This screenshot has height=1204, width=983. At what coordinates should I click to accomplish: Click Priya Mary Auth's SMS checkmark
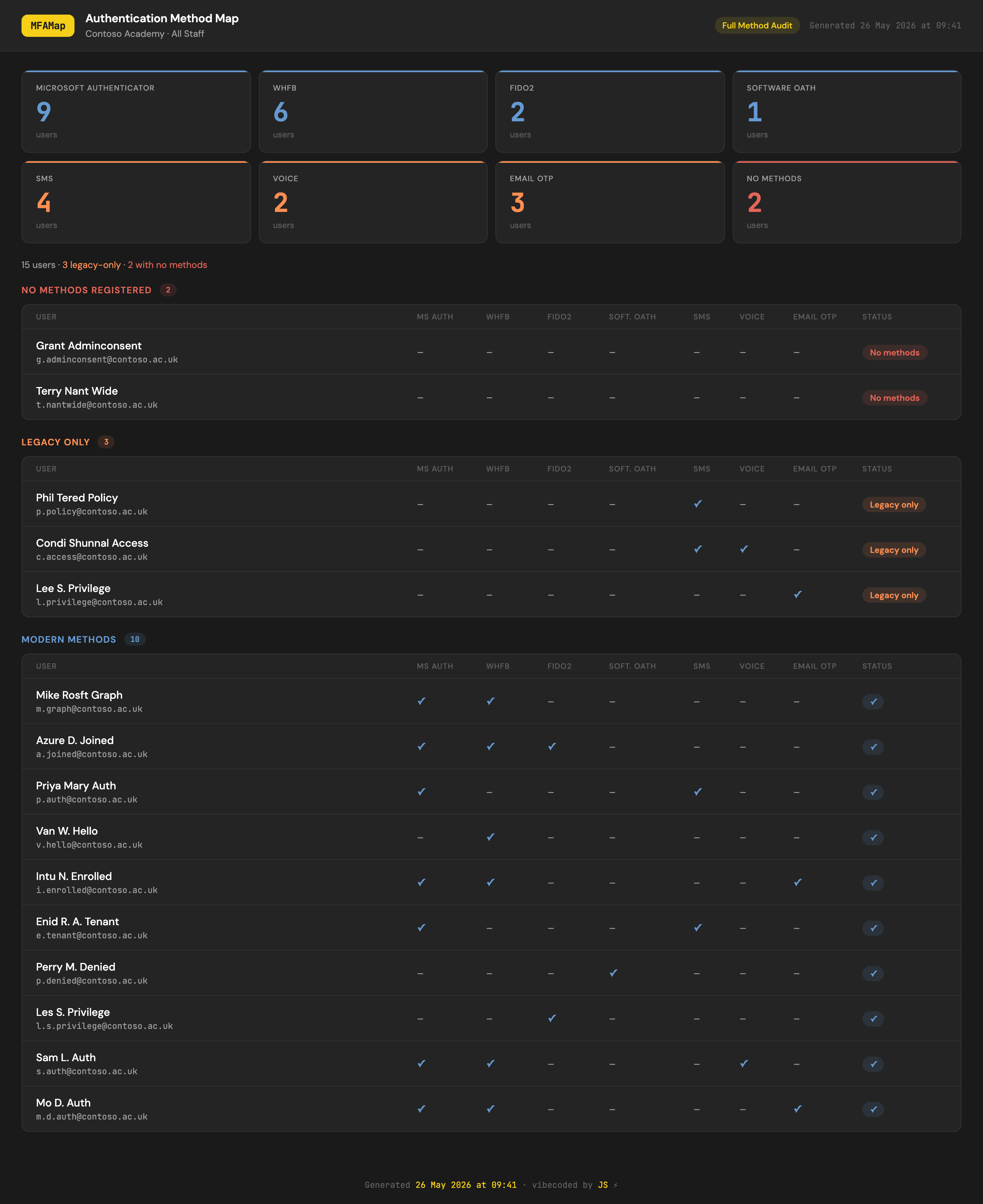click(698, 792)
